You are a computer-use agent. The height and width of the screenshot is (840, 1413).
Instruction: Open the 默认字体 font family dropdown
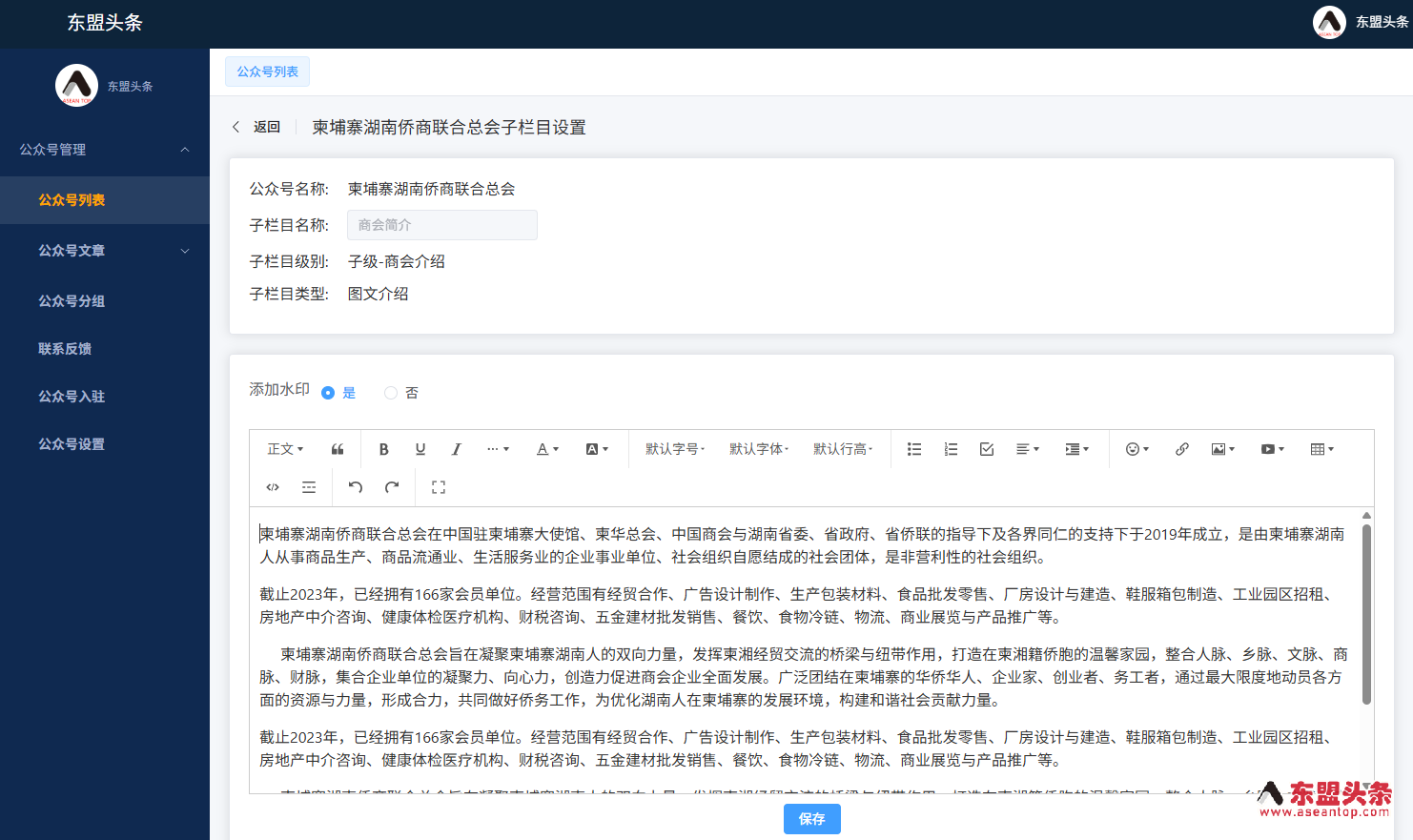tap(759, 449)
